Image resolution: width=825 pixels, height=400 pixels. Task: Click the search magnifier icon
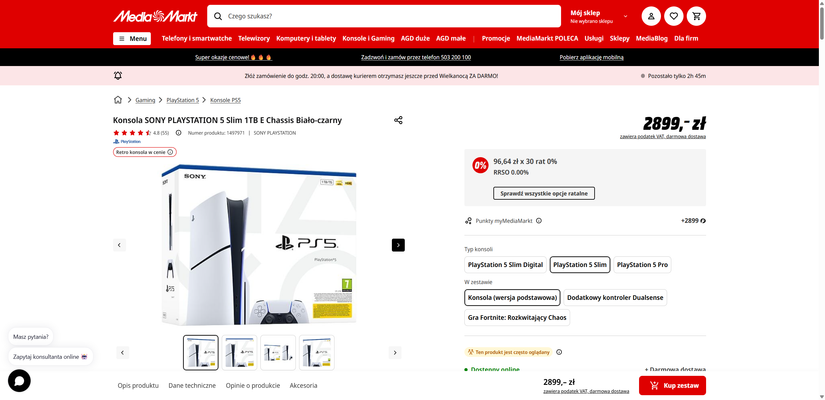click(218, 16)
